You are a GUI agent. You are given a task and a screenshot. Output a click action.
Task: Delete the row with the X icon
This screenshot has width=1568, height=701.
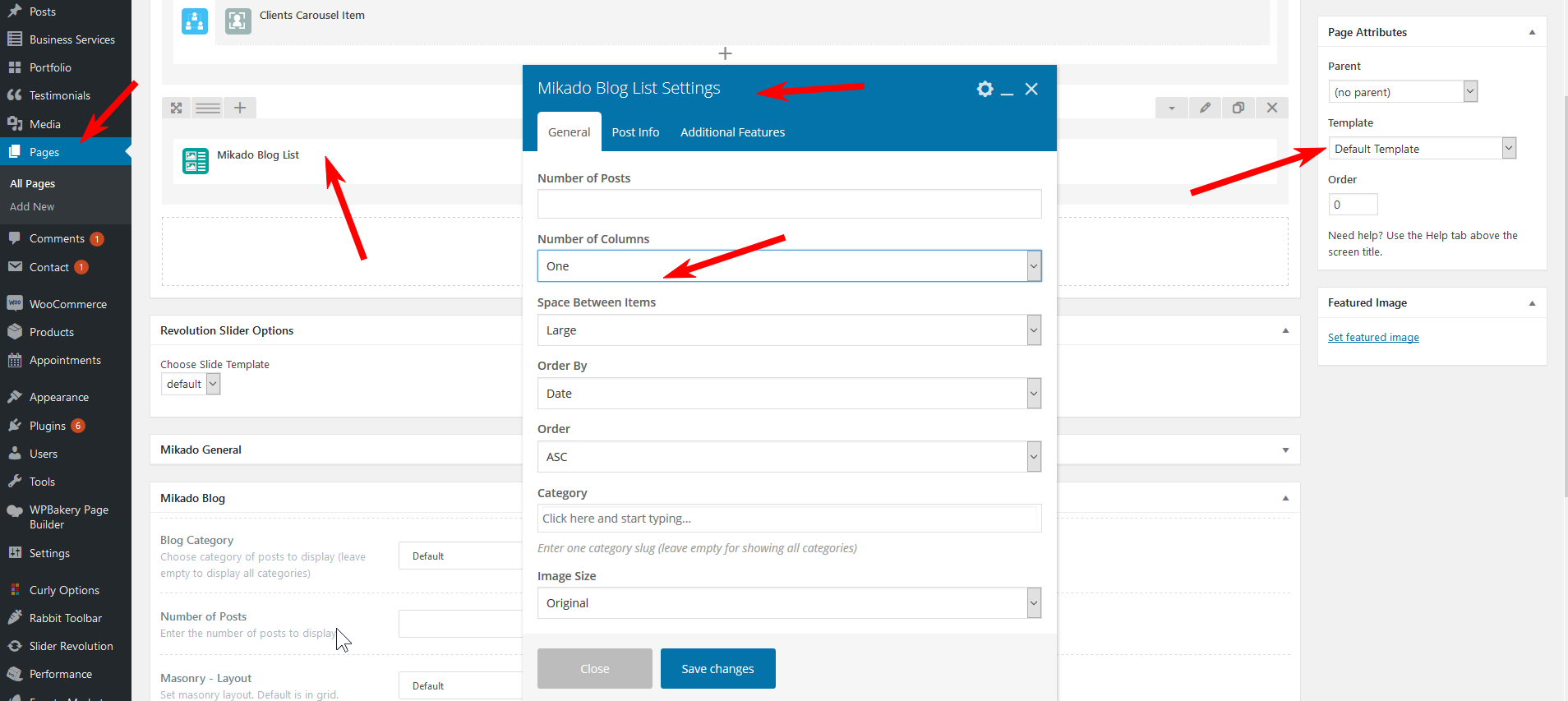point(1272,108)
